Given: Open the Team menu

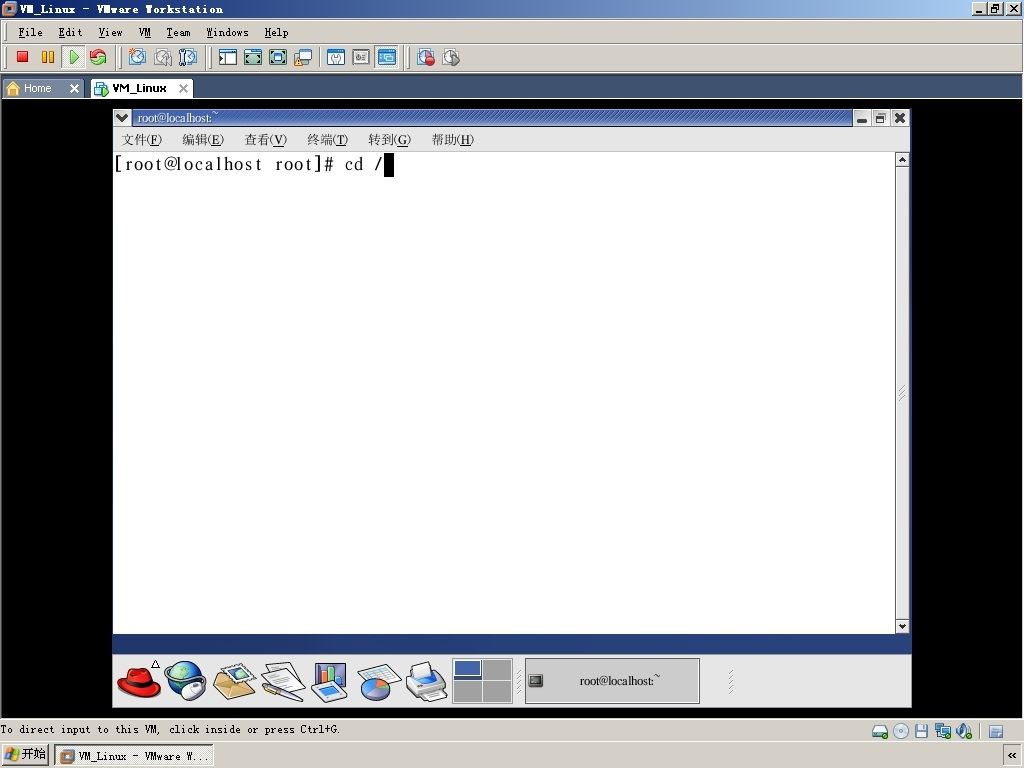Looking at the screenshot, I should (178, 32).
